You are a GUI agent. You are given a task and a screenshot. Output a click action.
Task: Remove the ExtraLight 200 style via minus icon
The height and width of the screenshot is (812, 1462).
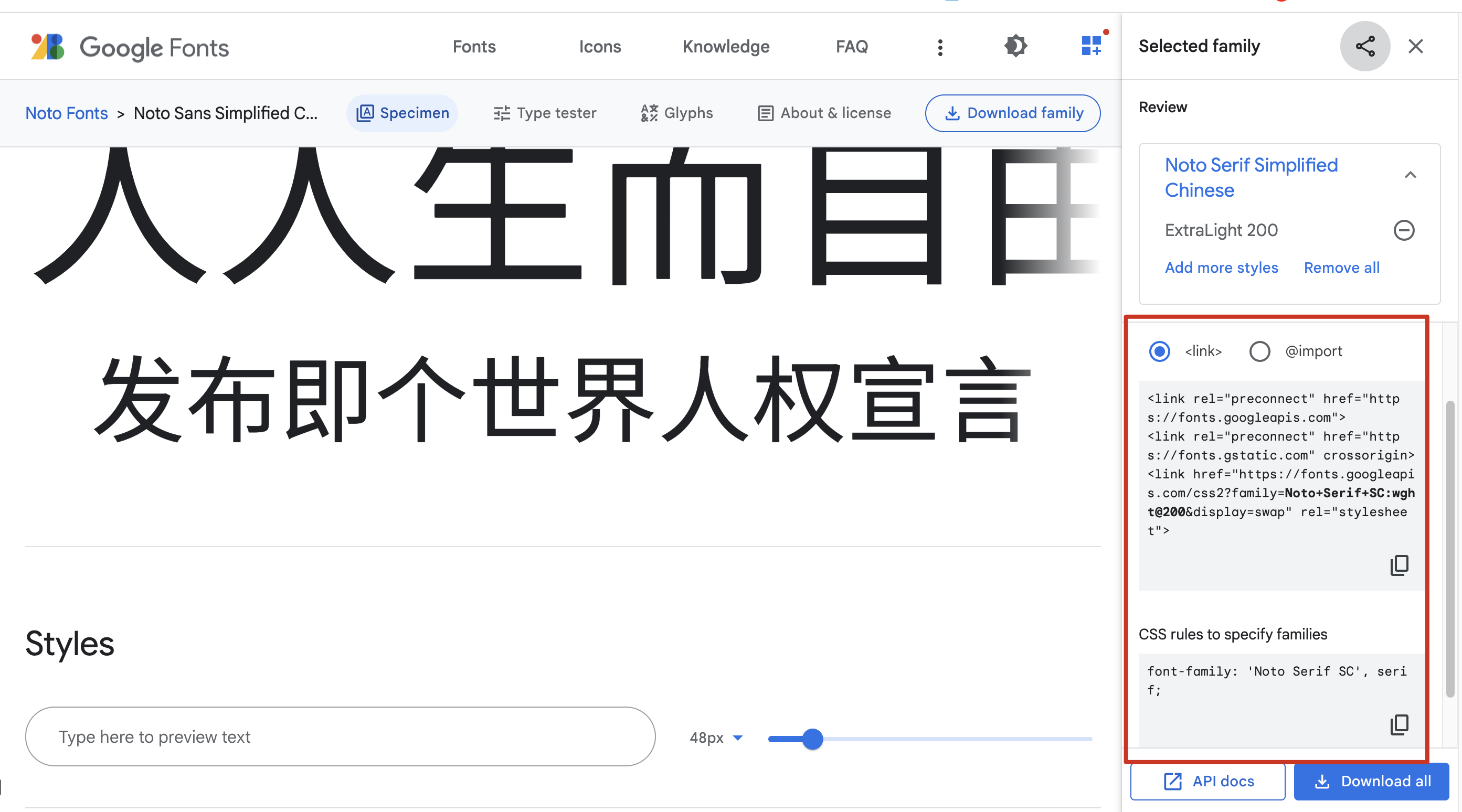1405,230
